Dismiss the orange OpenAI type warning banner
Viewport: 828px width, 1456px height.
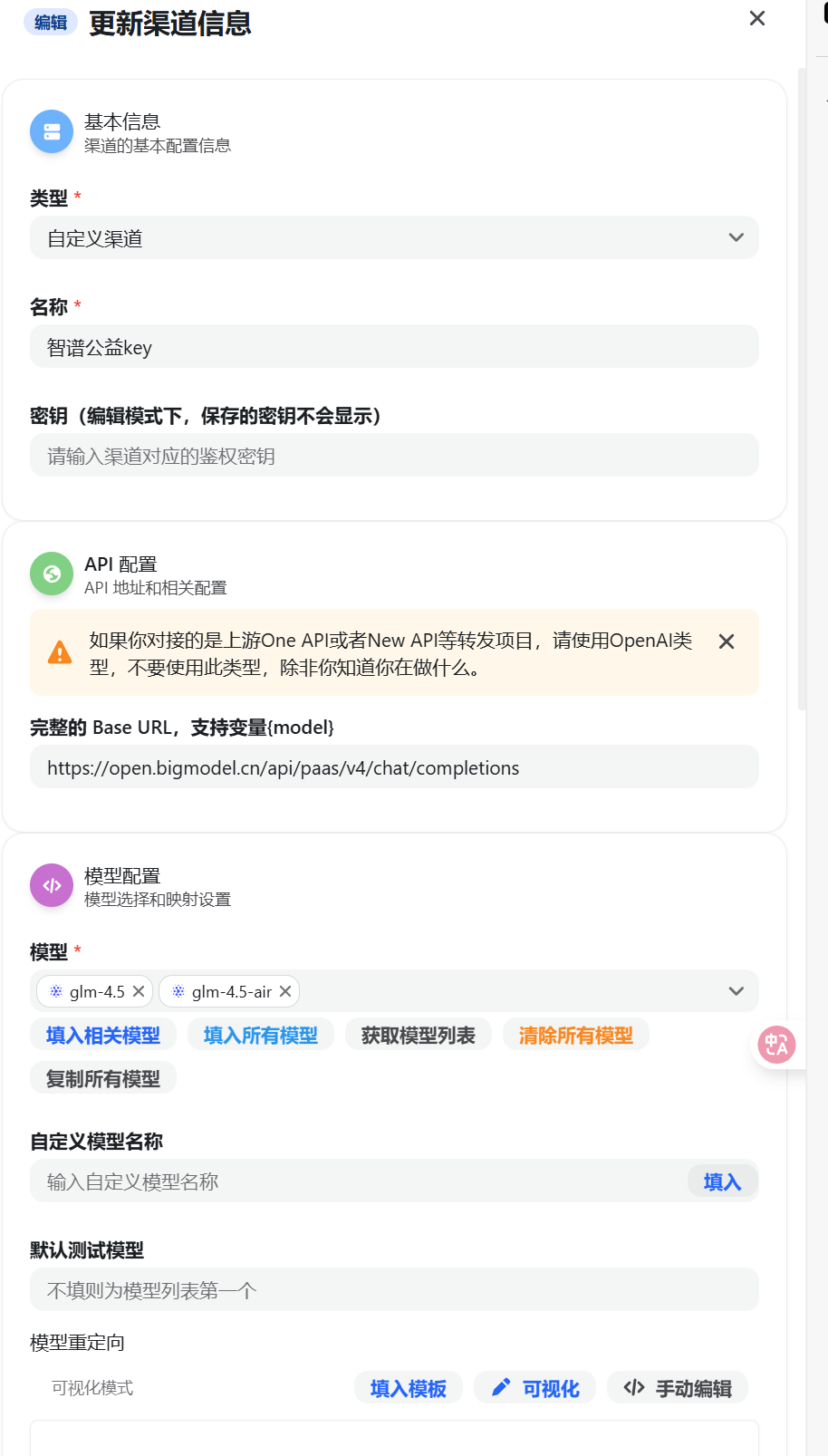point(727,641)
